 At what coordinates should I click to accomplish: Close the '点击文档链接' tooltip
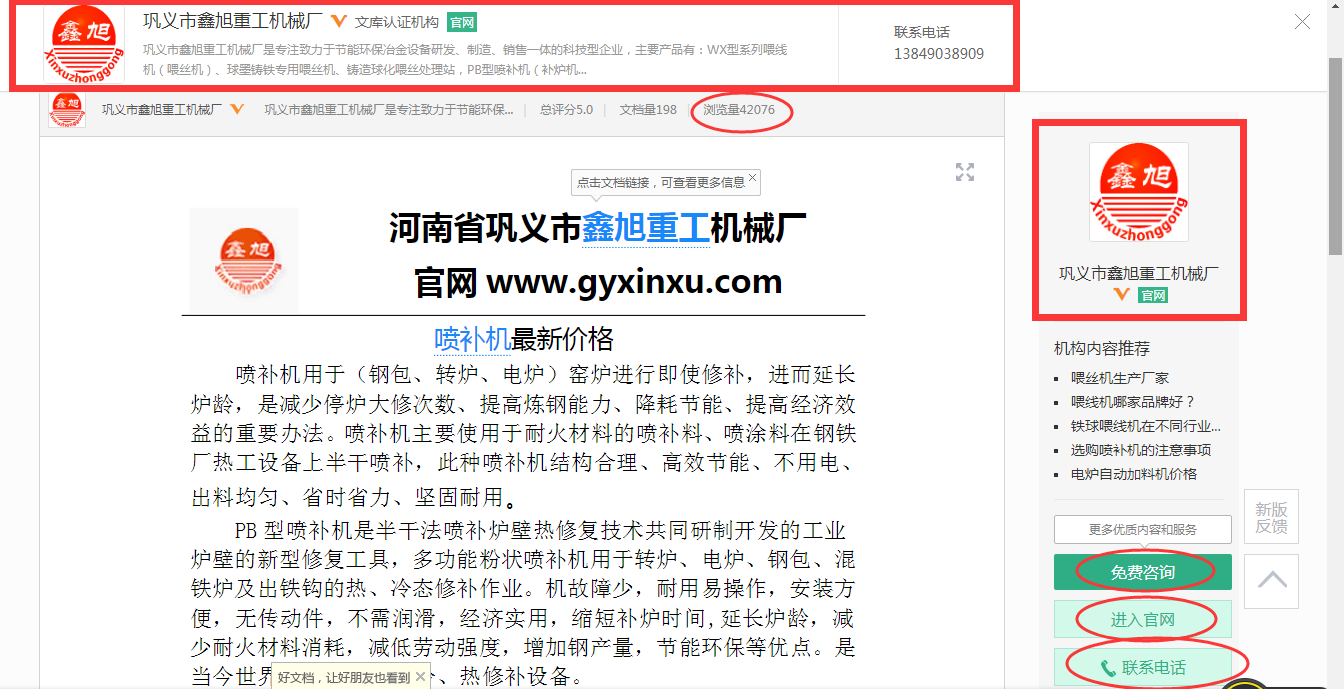tap(753, 179)
